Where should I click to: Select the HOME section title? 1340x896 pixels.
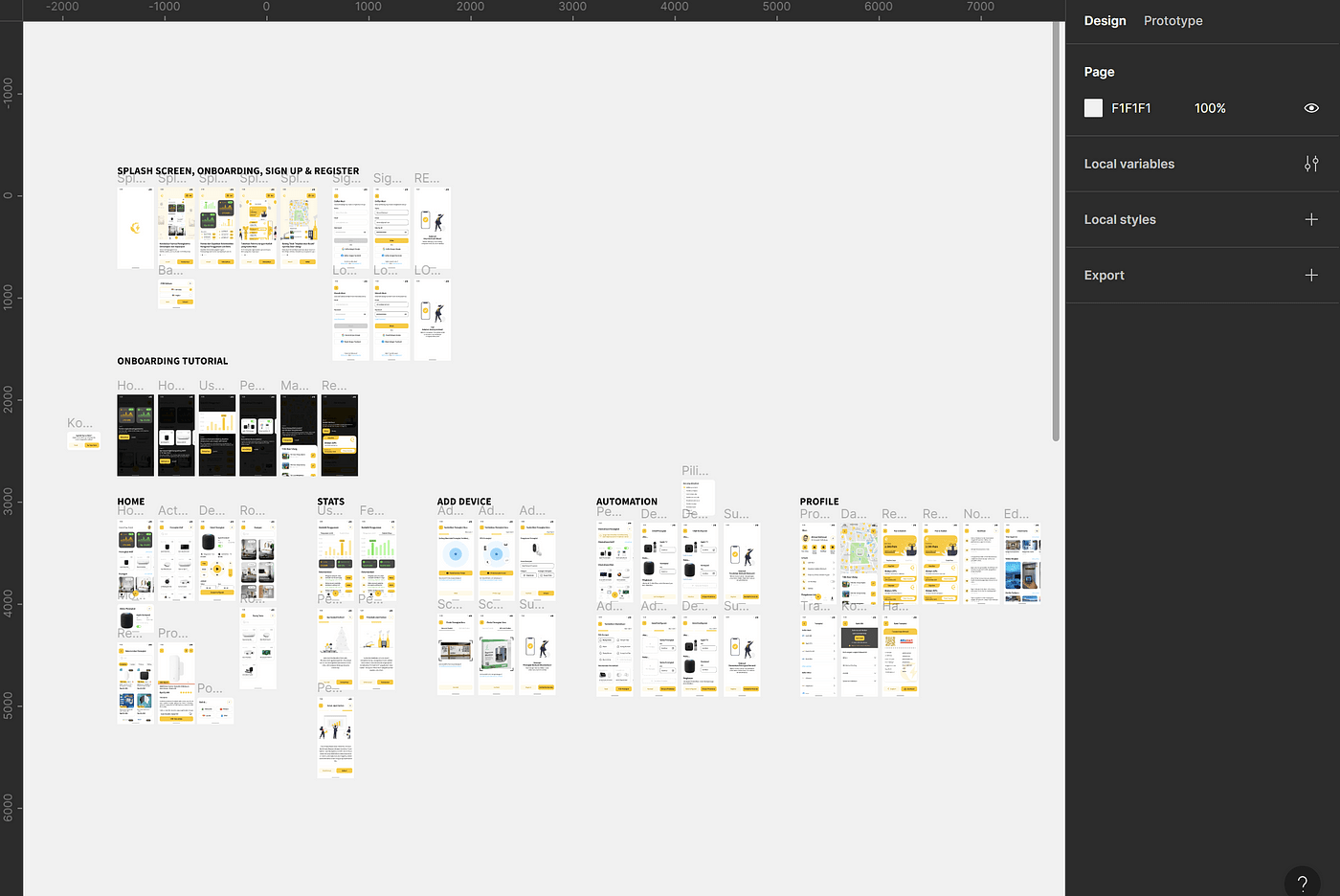pos(131,502)
